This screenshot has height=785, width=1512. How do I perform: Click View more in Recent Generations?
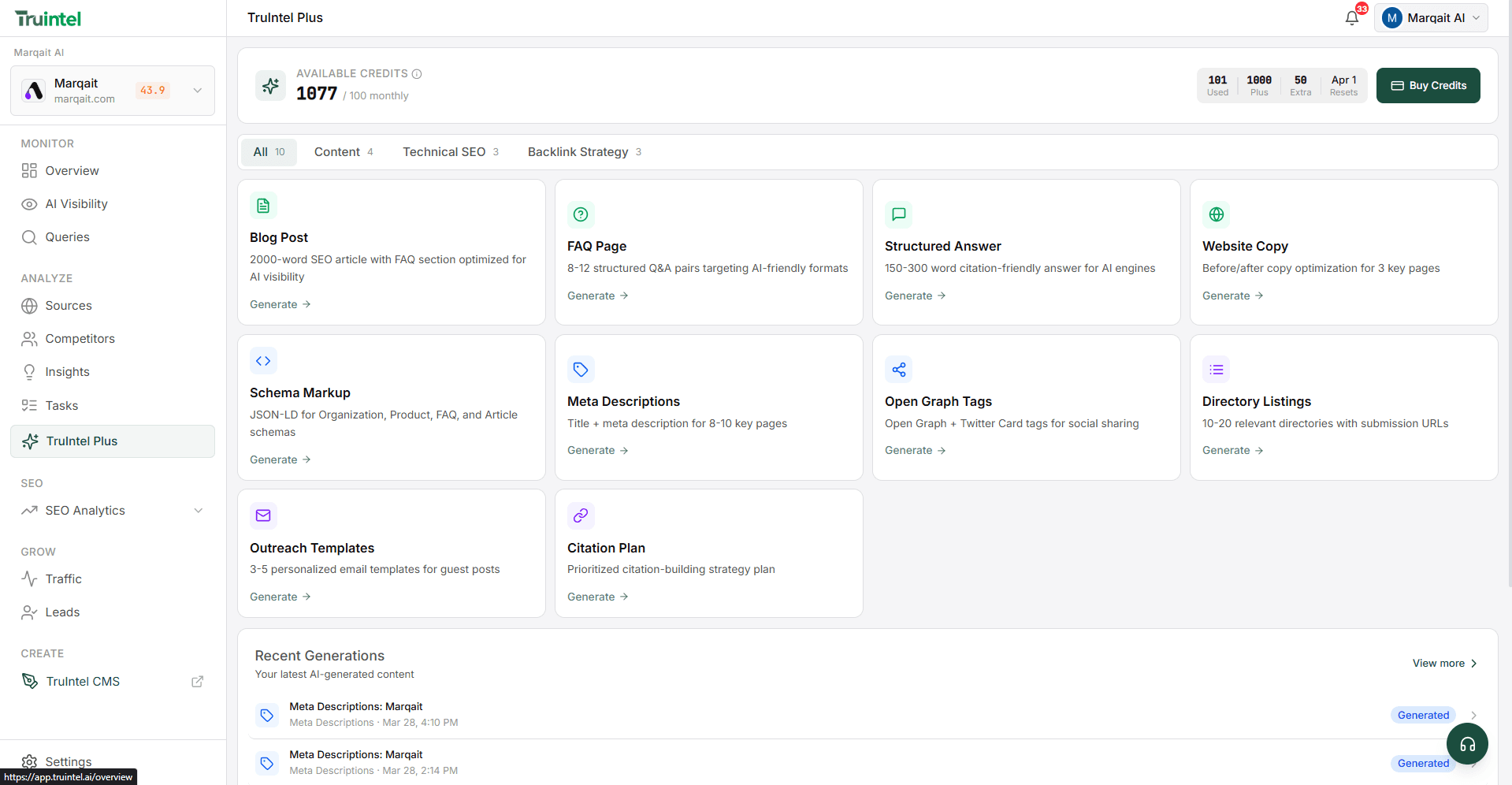pyautogui.click(x=1443, y=664)
